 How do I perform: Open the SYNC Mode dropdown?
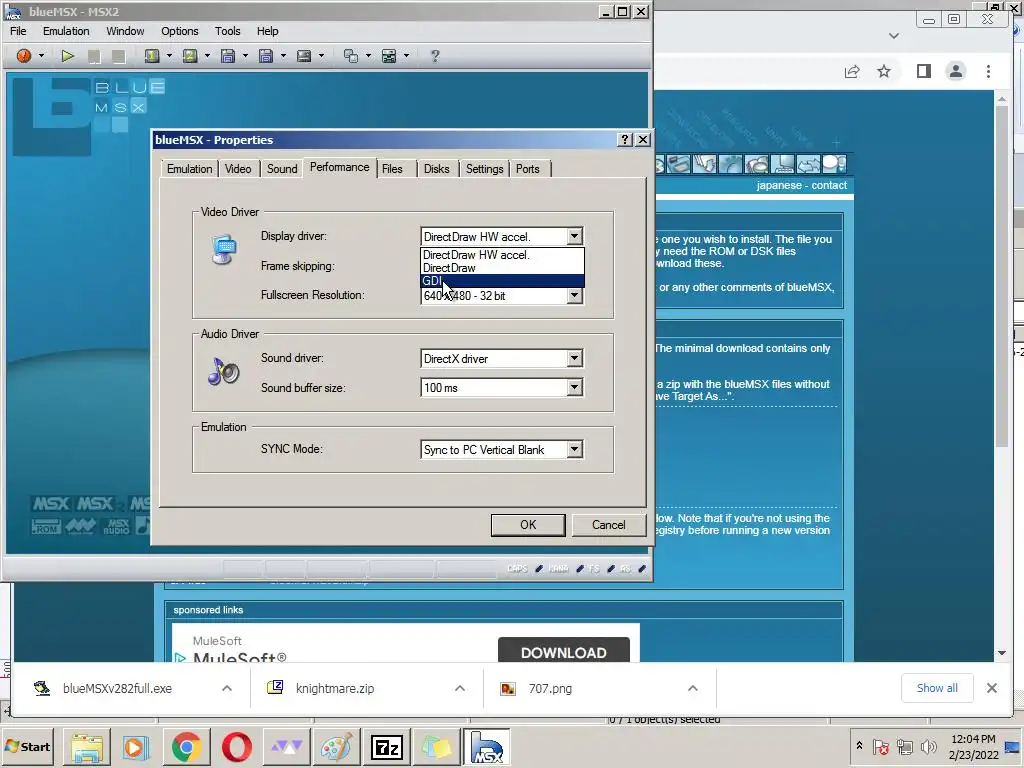click(574, 450)
